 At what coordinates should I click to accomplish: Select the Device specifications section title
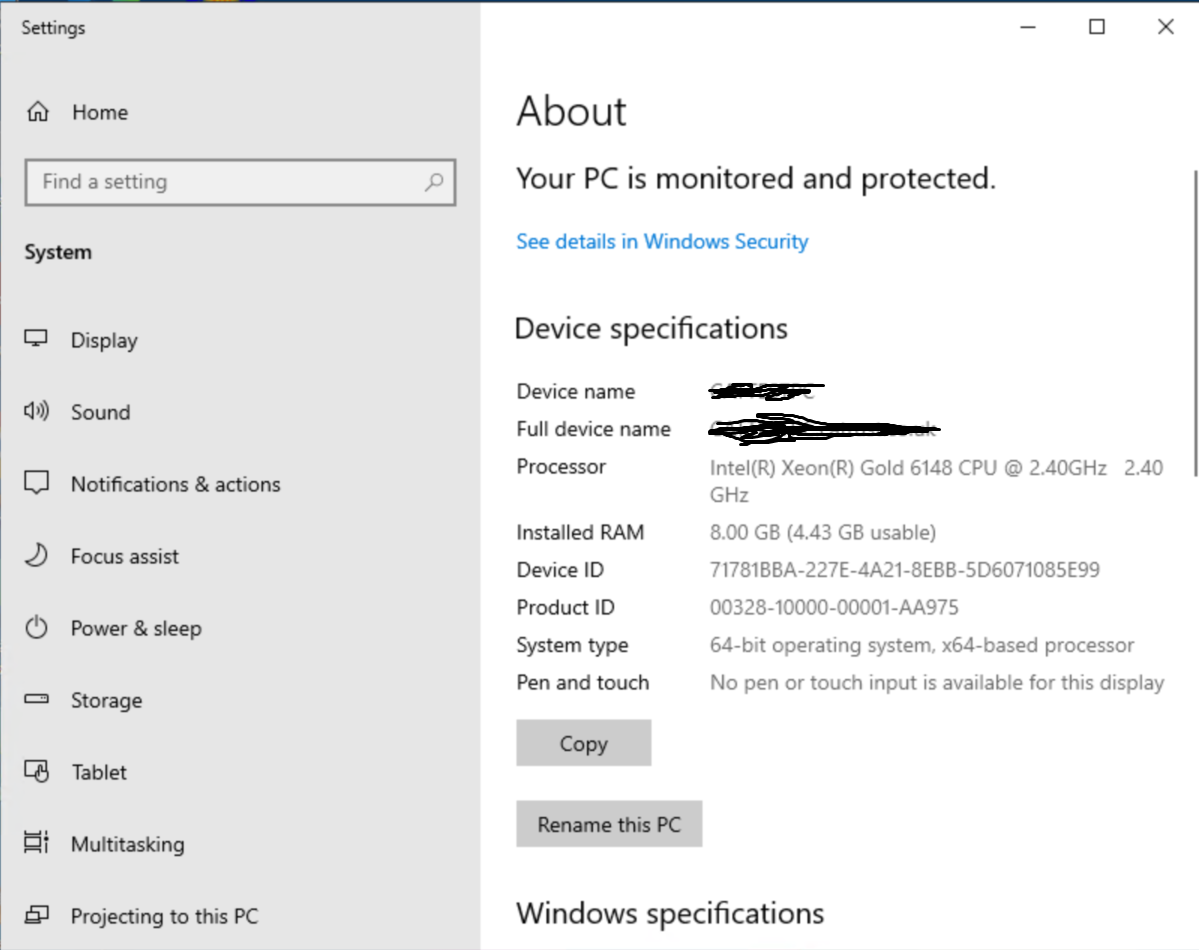[x=651, y=328]
